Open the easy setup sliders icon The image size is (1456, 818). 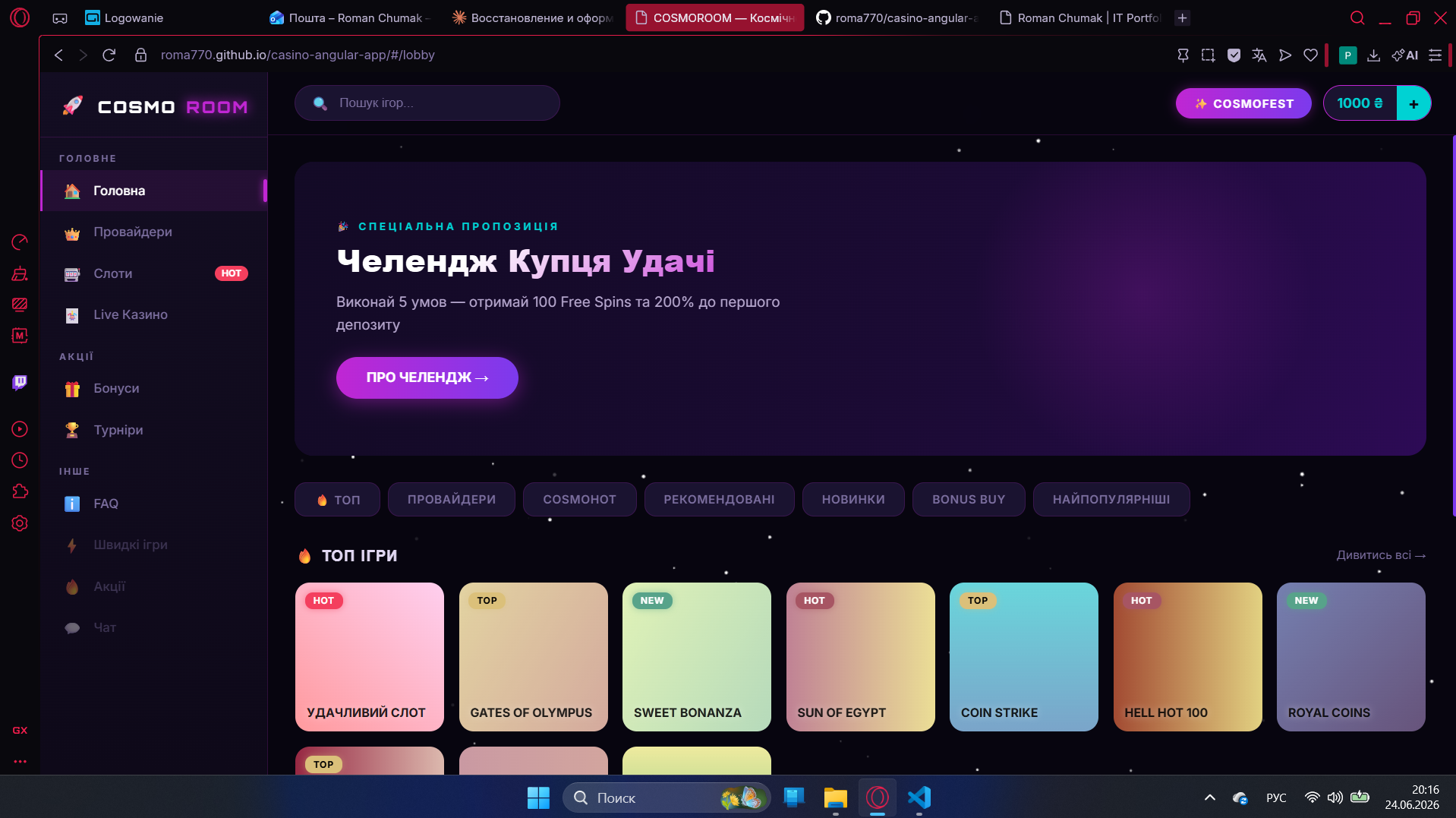pyautogui.click(x=1435, y=55)
